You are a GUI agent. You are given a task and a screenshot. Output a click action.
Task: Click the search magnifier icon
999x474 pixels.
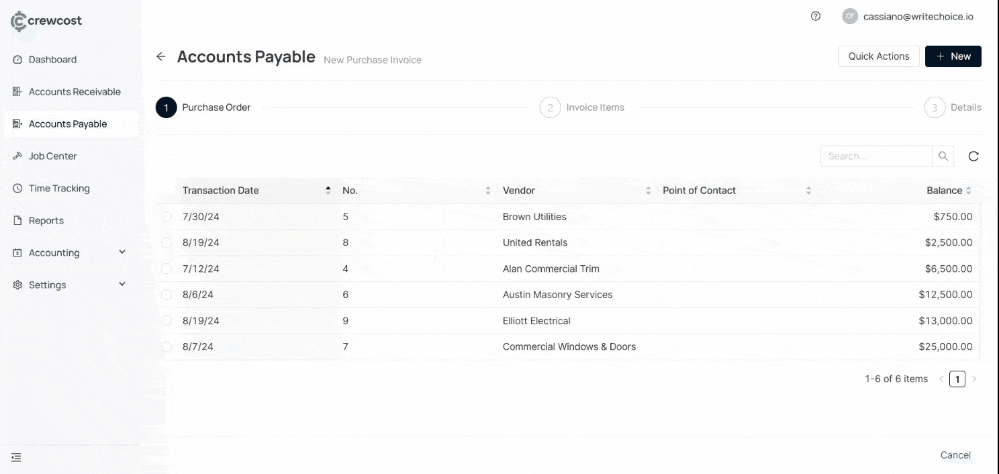943,156
